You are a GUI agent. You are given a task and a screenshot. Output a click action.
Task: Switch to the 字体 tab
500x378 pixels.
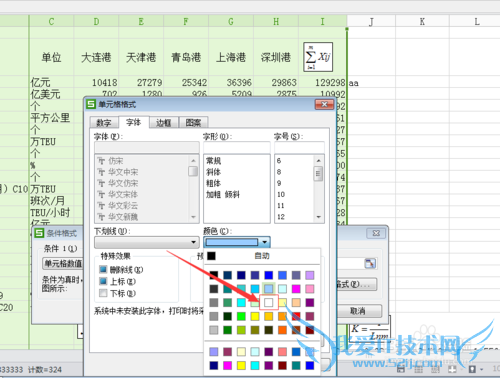(x=134, y=122)
